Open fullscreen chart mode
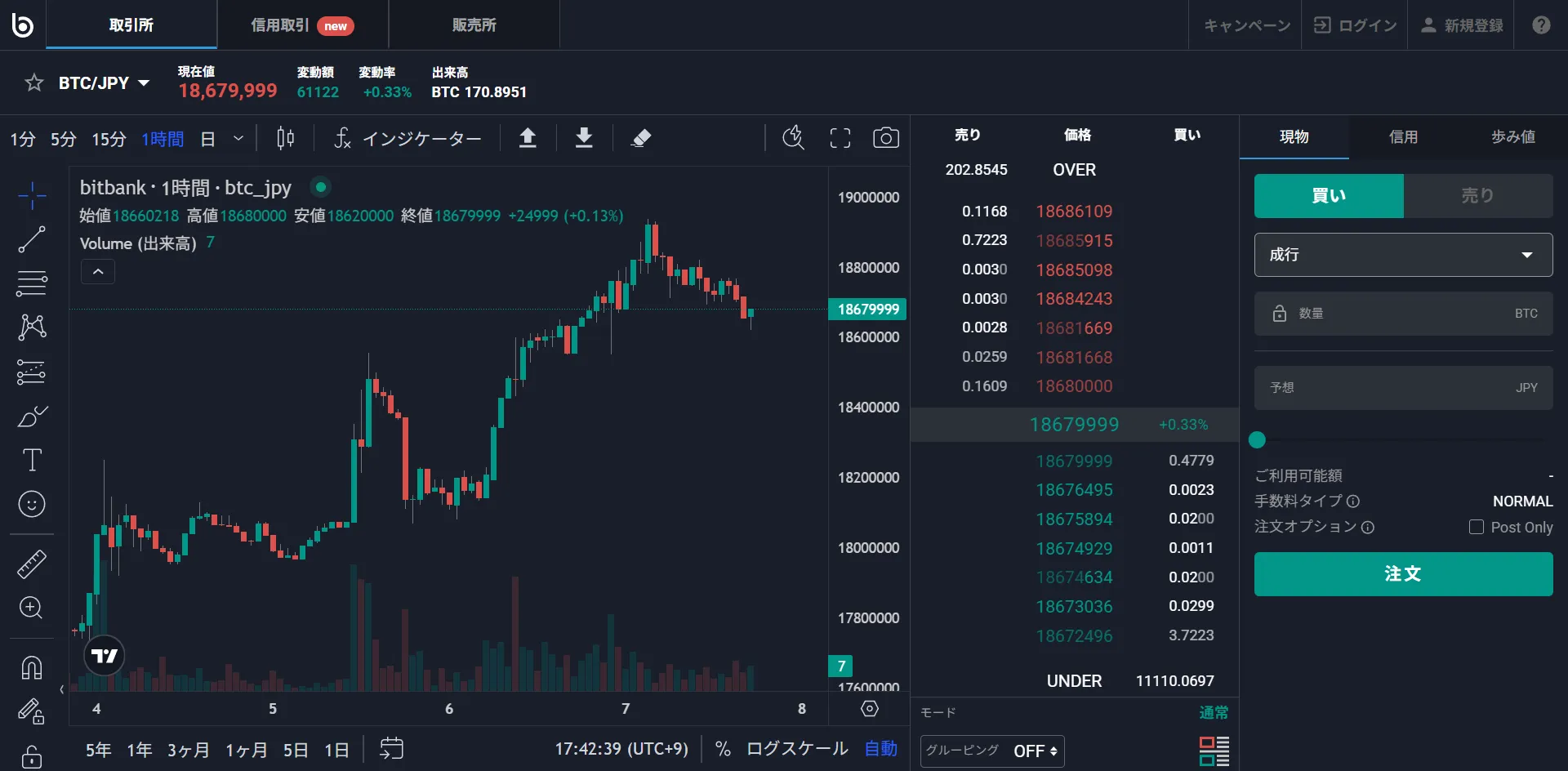Image resolution: width=1568 pixels, height=771 pixels. pyautogui.click(x=840, y=137)
